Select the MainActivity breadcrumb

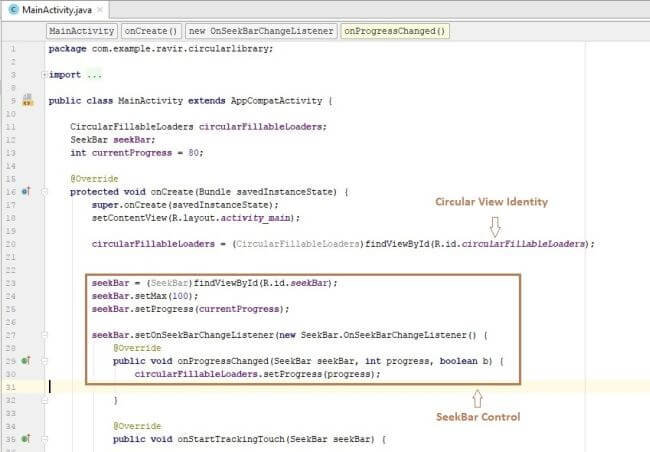[82, 31]
